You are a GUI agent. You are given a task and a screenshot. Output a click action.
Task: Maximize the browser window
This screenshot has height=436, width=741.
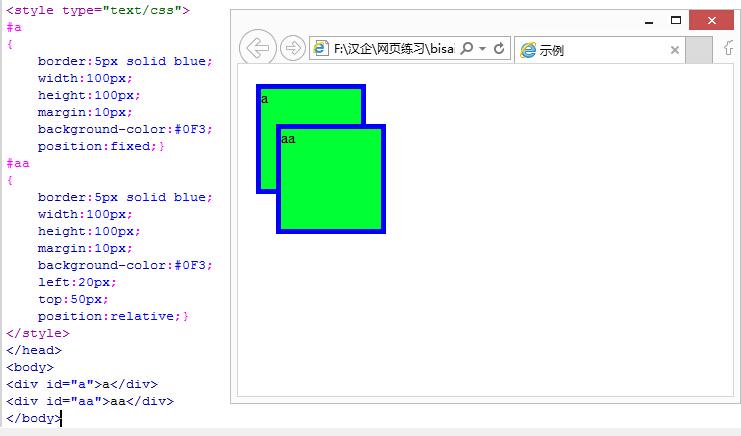pyautogui.click(x=676, y=20)
